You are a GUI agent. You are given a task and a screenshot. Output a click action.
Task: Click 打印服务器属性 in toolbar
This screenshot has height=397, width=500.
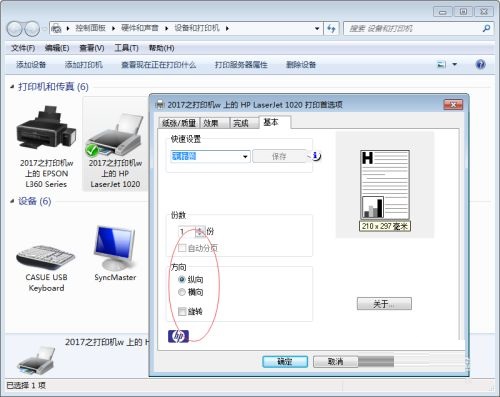[x=241, y=64]
